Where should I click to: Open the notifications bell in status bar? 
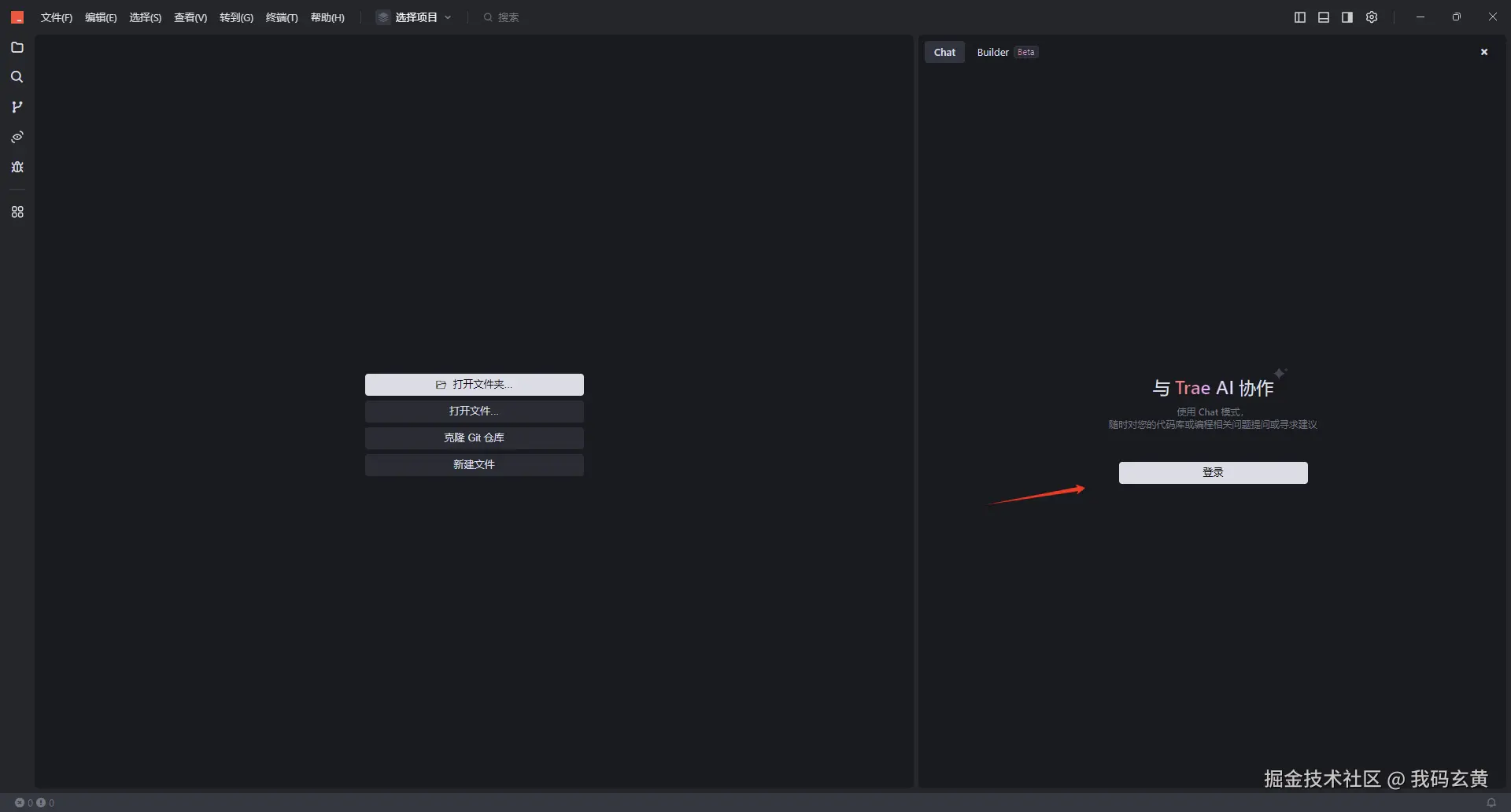click(x=1491, y=803)
